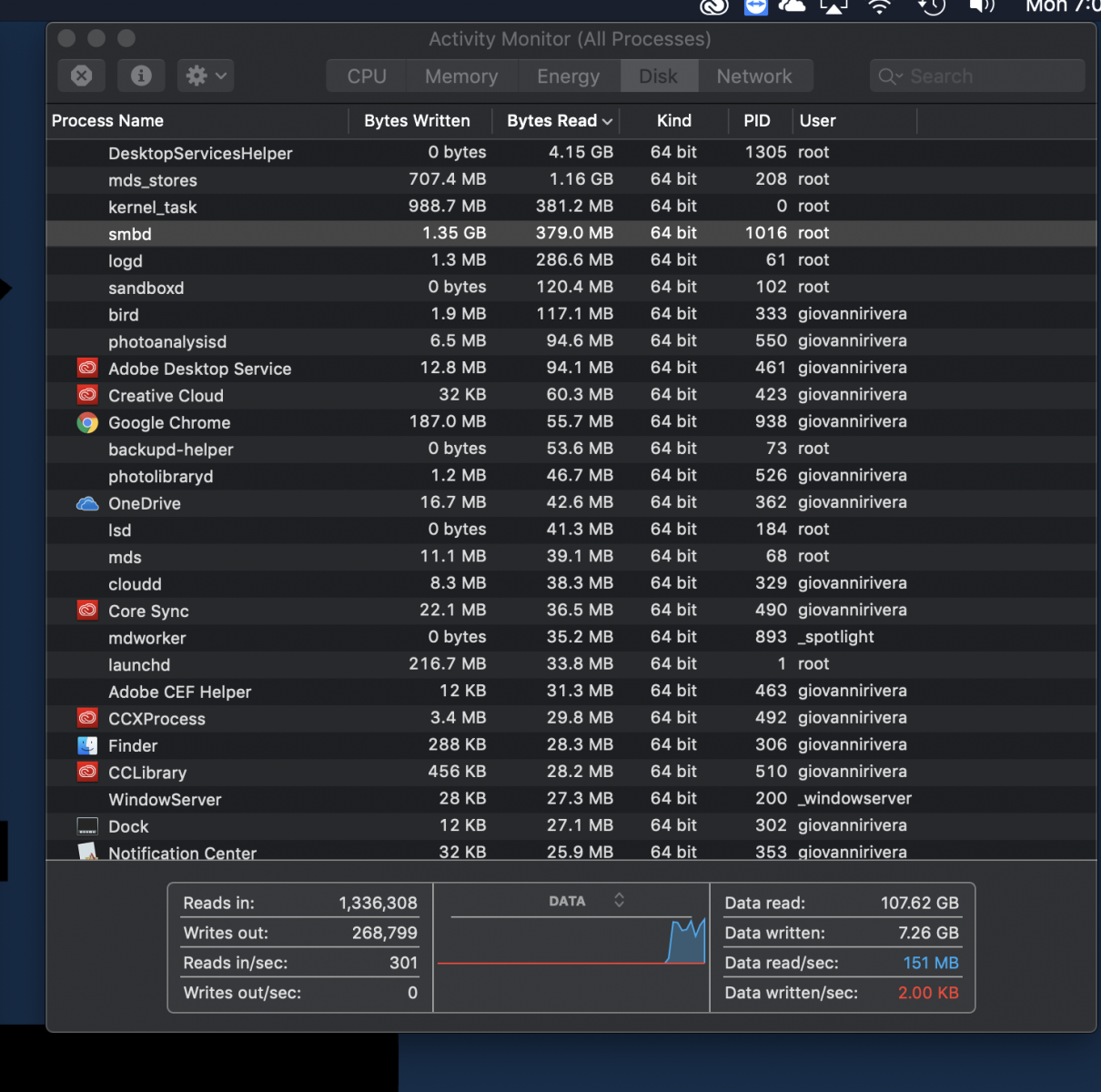Switch to the Memory tab
The image size is (1101, 1092).
click(461, 76)
